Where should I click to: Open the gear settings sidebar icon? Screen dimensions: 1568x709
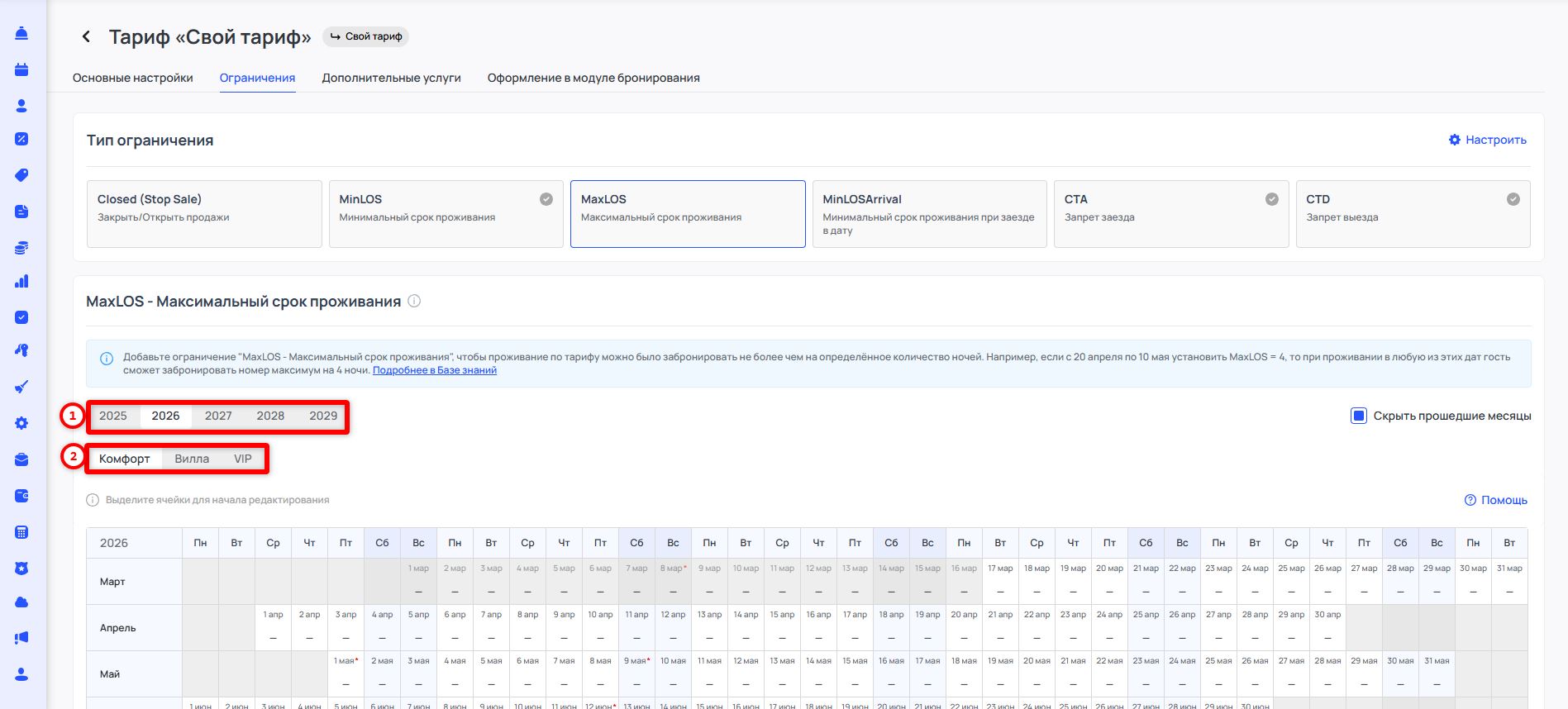coord(21,423)
